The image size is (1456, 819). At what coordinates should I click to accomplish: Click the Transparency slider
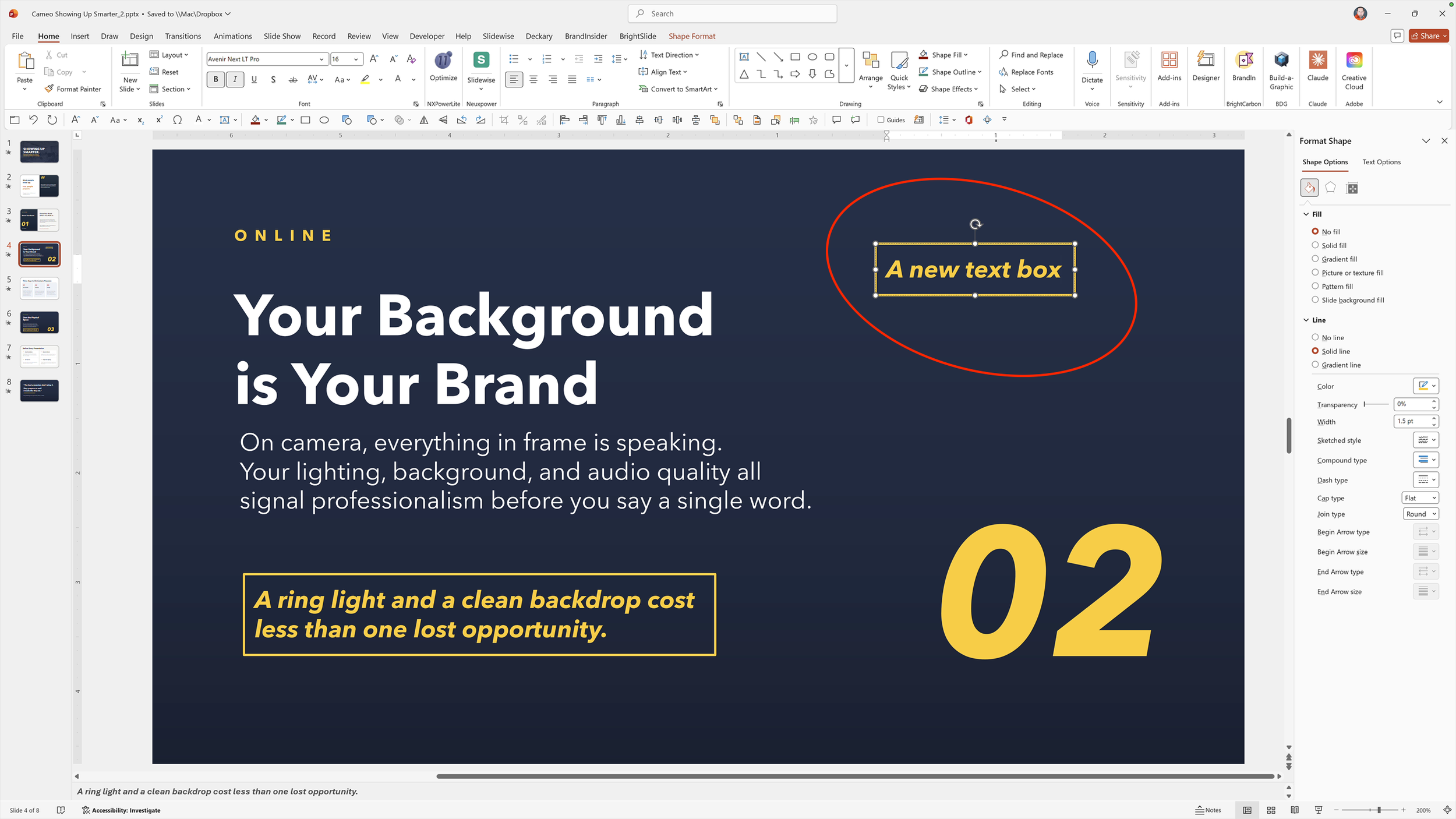1376,404
